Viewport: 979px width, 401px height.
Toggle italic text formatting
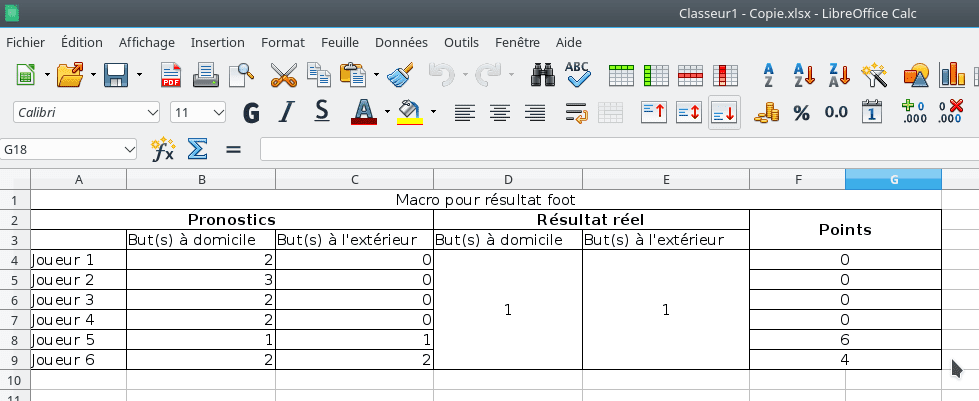tap(287, 112)
